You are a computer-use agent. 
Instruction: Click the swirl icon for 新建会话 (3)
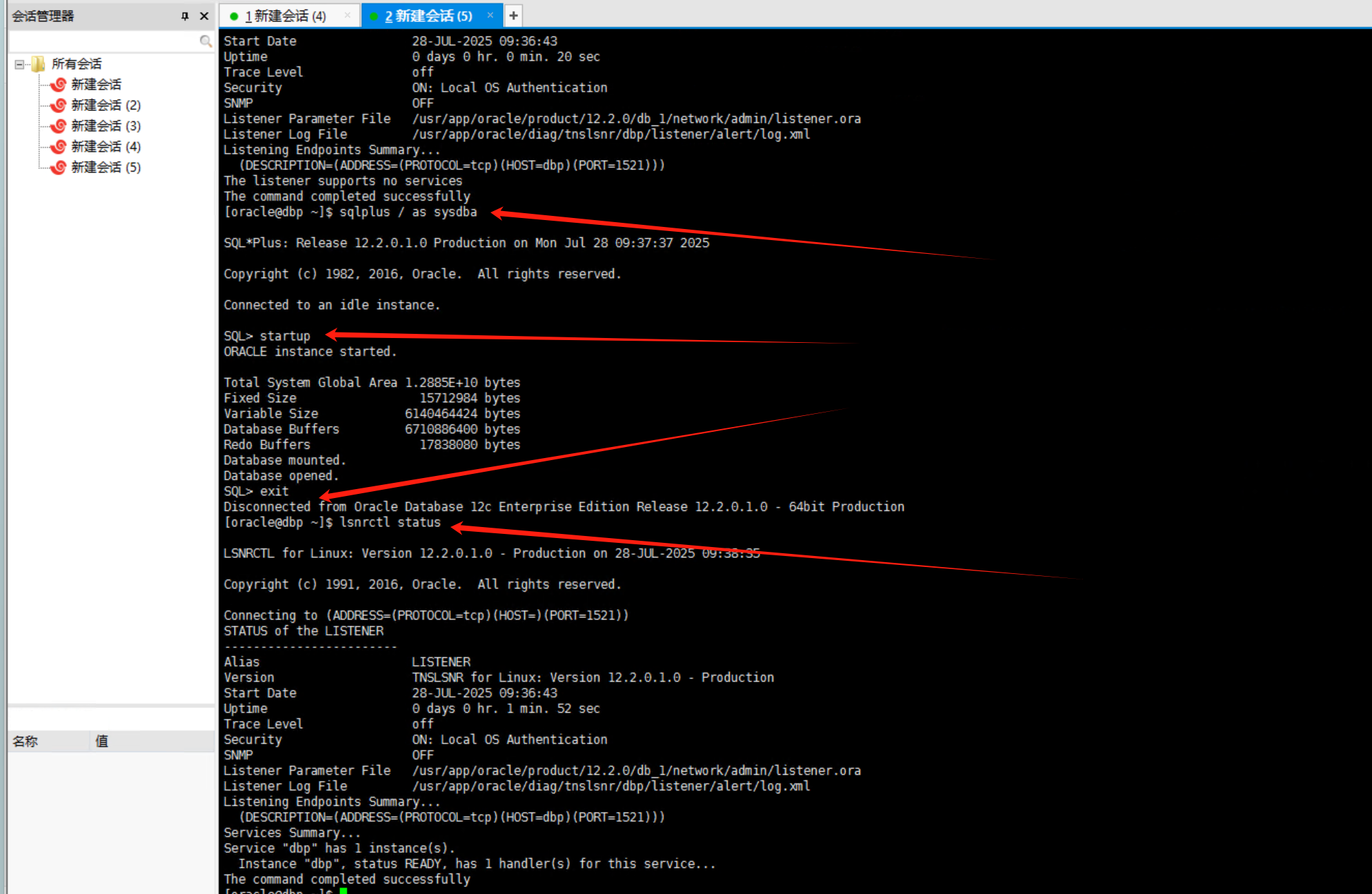coord(59,126)
